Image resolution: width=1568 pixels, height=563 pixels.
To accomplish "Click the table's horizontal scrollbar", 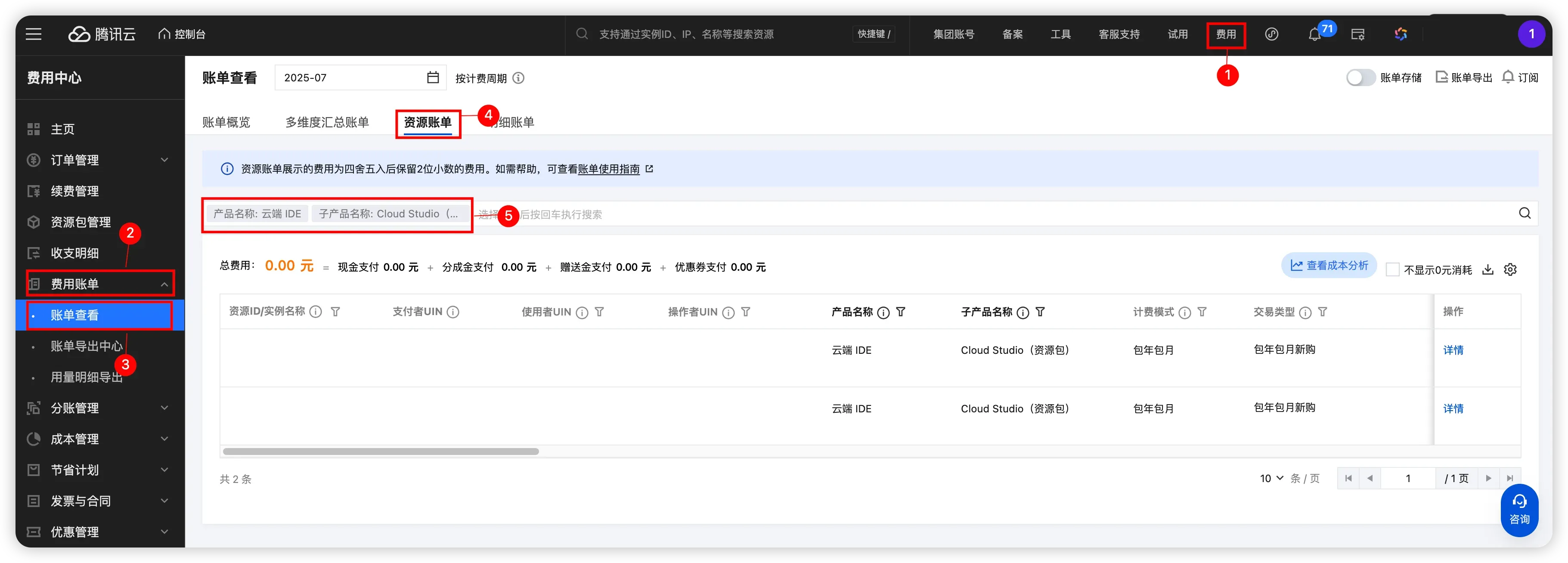I will click(381, 452).
